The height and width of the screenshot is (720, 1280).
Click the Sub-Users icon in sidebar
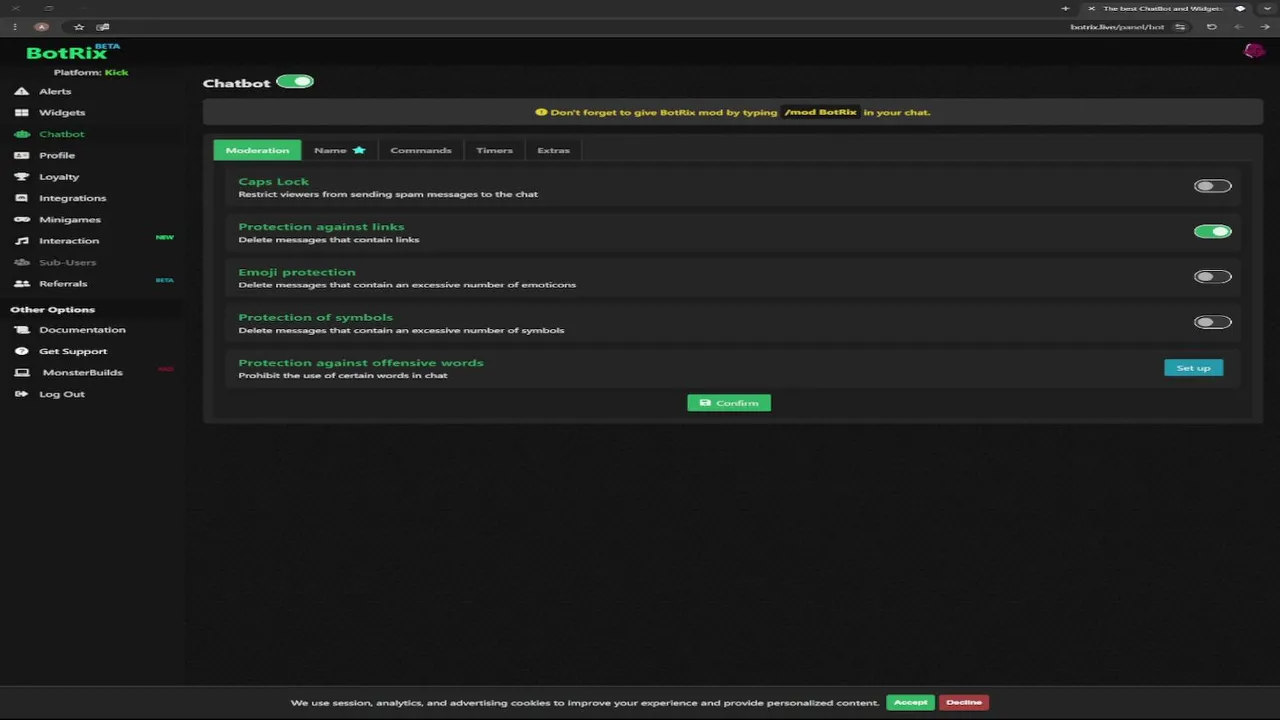click(21, 262)
